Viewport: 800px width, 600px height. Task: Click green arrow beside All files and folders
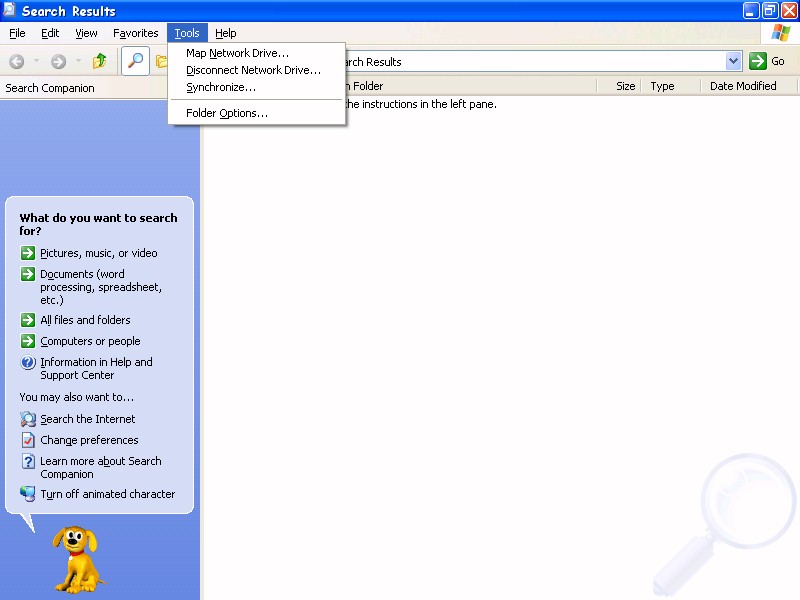point(28,320)
